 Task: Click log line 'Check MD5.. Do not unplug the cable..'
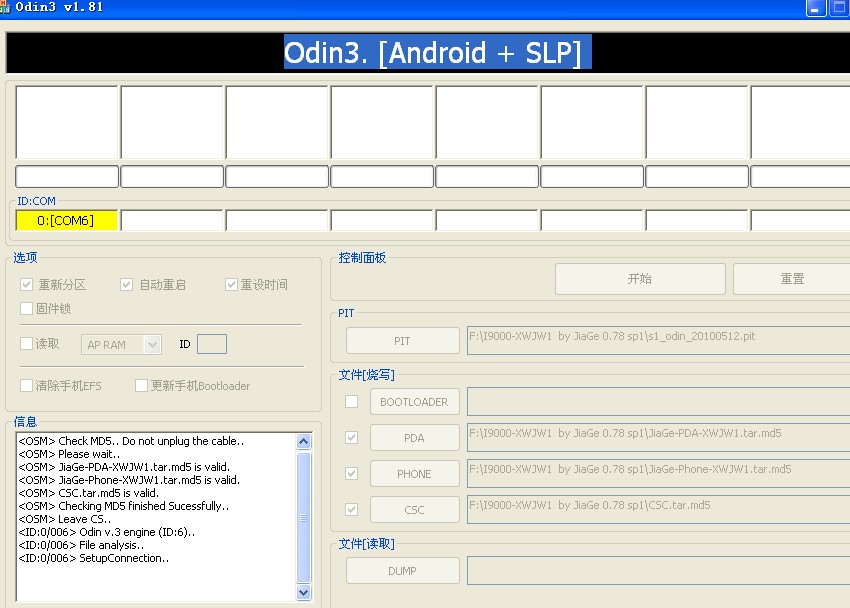(x=131, y=441)
